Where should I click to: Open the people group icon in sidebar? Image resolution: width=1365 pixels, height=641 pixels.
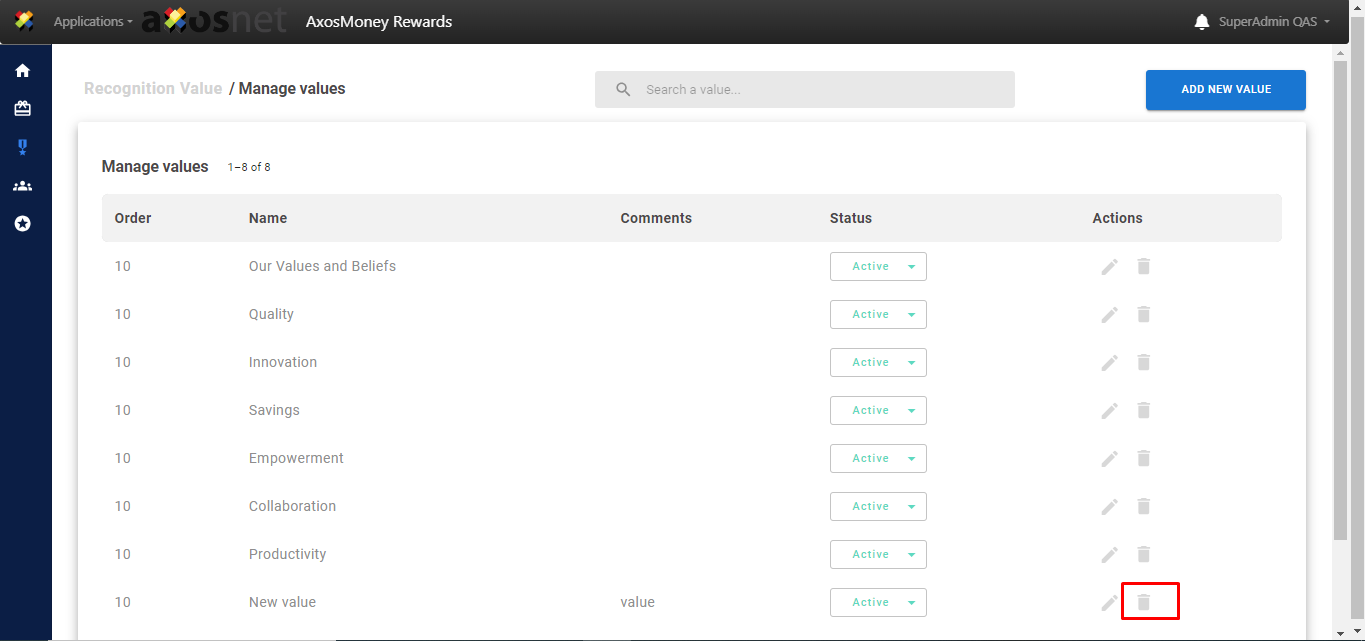click(22, 186)
